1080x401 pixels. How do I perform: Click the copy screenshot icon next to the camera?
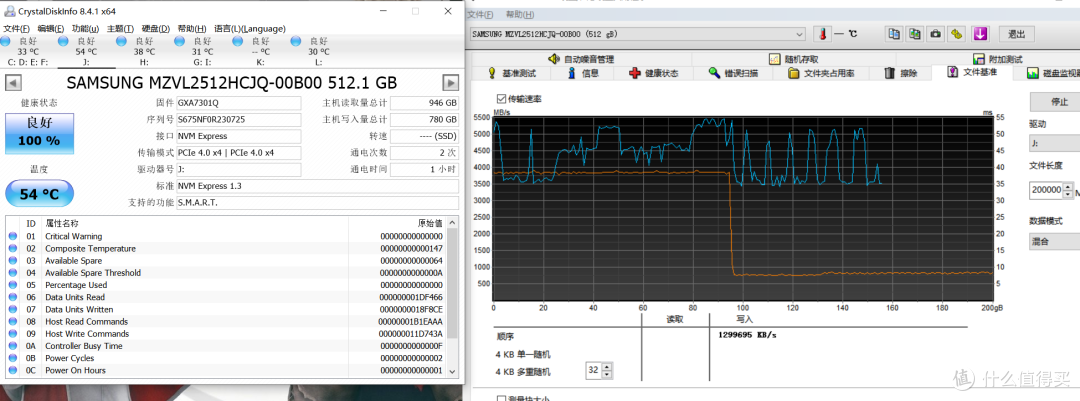915,34
